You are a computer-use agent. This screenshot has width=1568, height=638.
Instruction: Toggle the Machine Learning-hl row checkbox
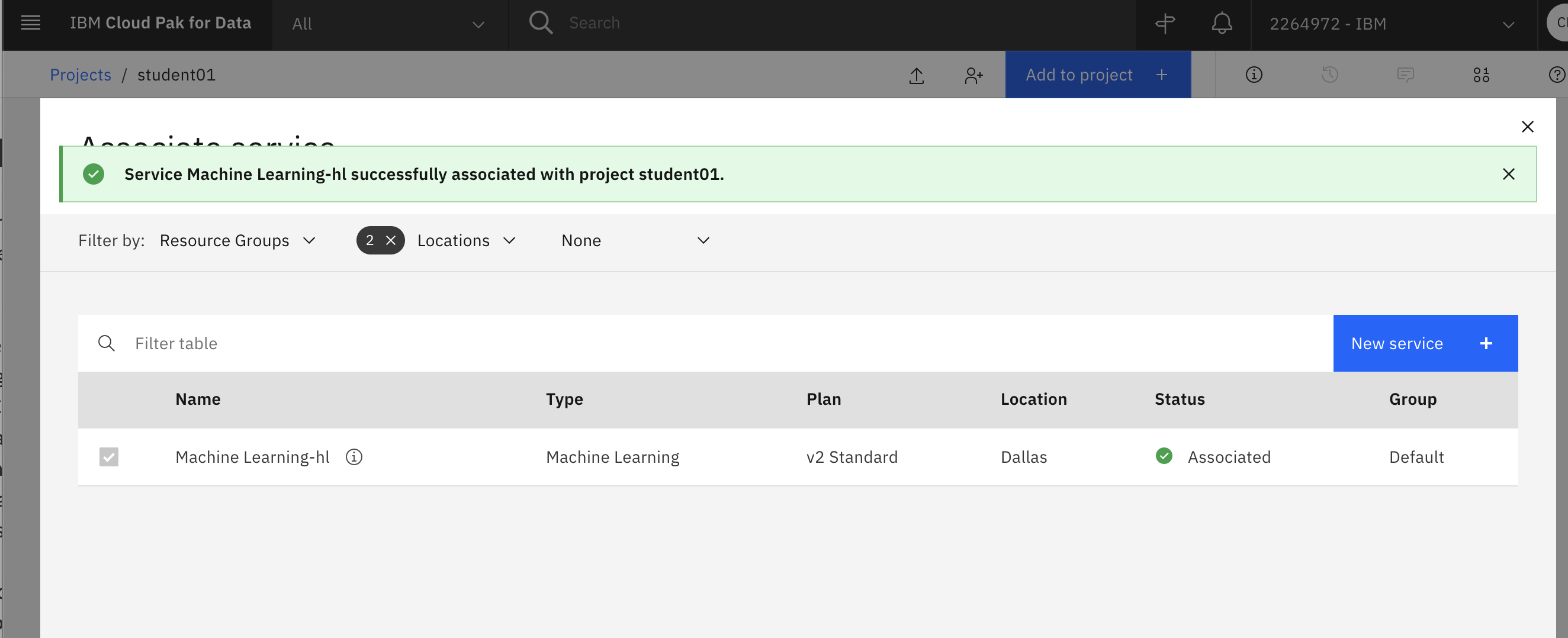(x=109, y=457)
